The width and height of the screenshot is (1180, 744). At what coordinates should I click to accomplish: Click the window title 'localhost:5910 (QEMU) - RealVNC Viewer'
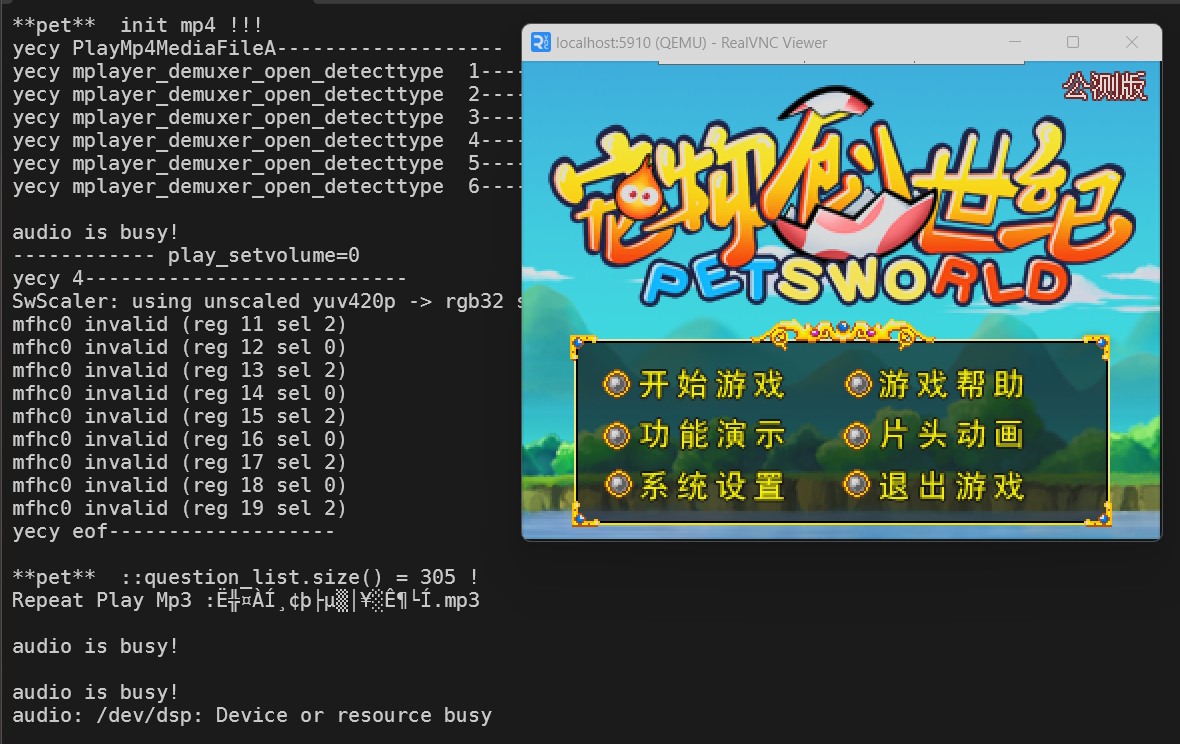click(x=692, y=43)
